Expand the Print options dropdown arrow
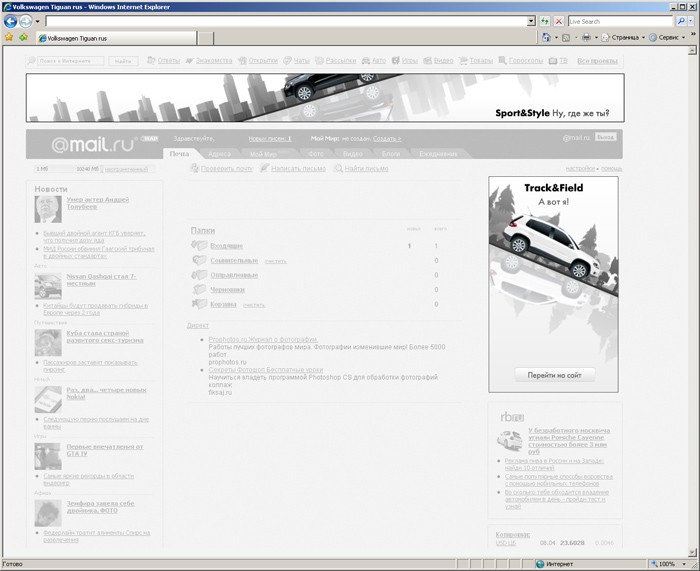Screen dimensions: 700x571 (x=596, y=38)
